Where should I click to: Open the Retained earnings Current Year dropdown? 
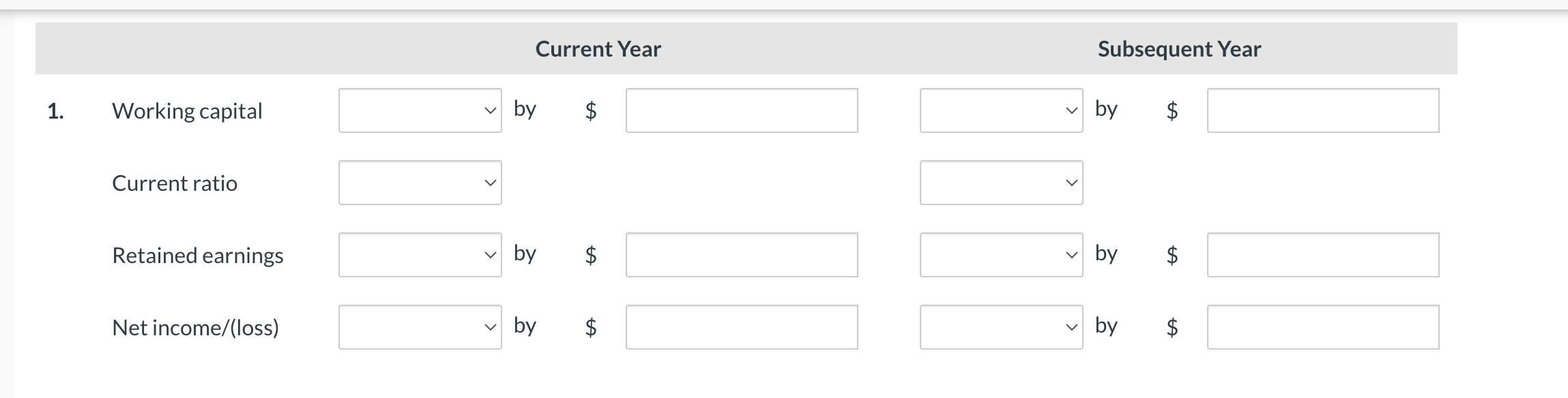tap(419, 254)
